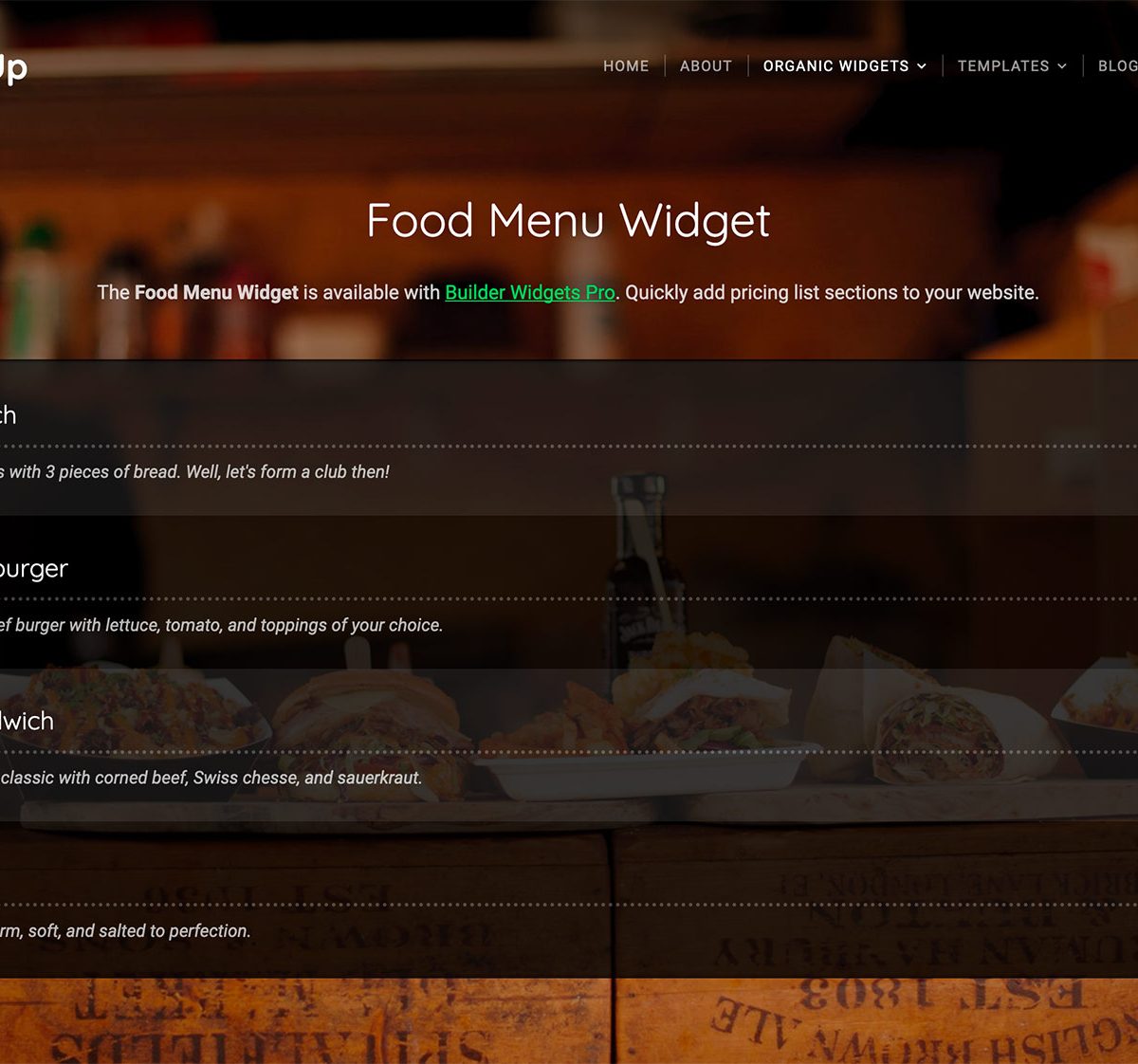The image size is (1138, 1064).
Task: Click the Food Menu Widget page heading
Action: (568, 221)
